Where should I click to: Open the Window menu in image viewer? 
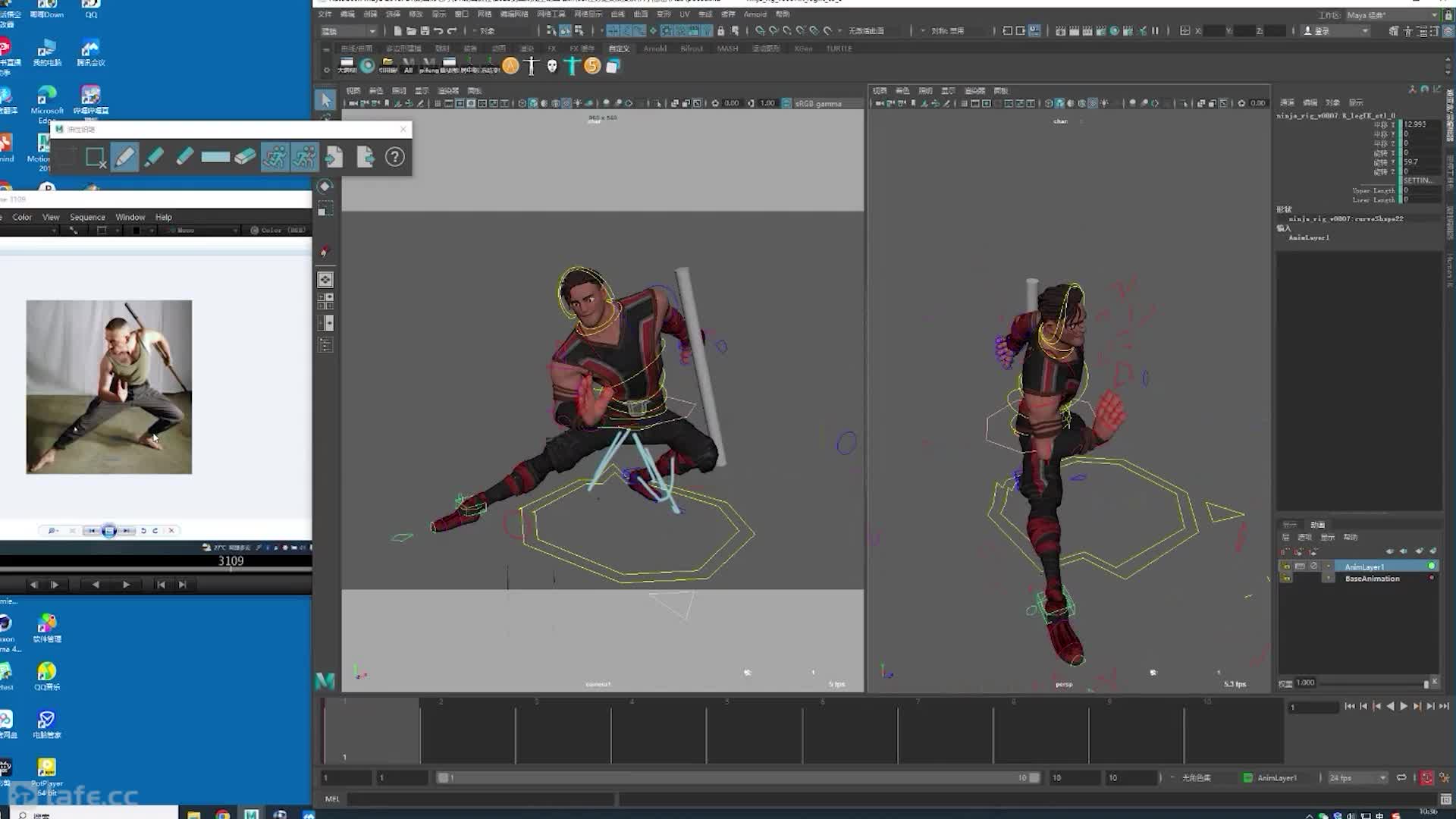point(130,217)
